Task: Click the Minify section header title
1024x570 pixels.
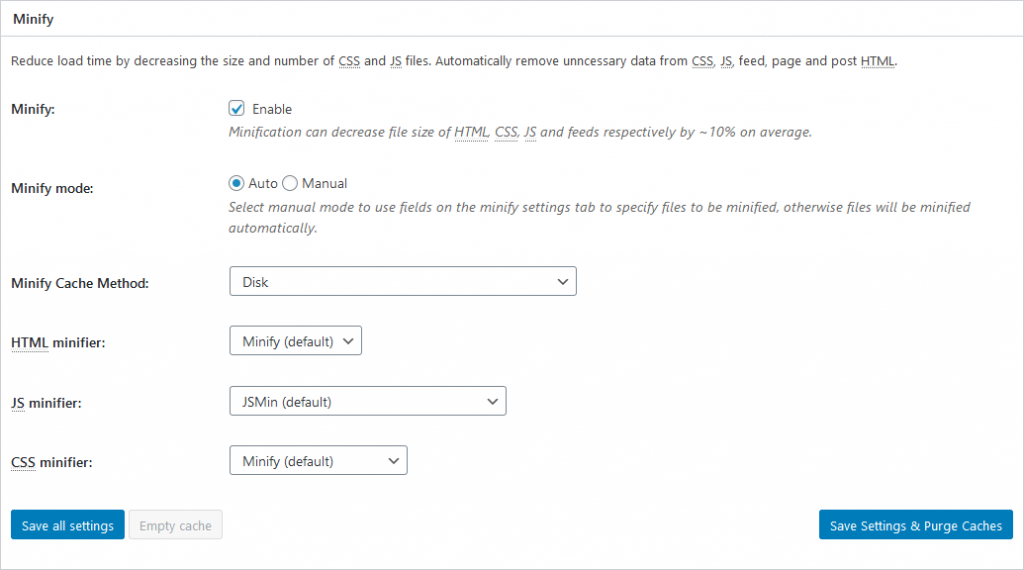Action: (x=33, y=19)
